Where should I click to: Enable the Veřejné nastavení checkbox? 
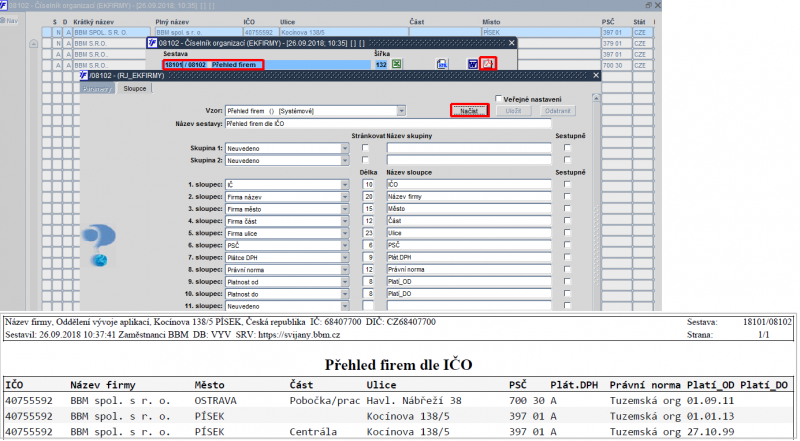(498, 99)
